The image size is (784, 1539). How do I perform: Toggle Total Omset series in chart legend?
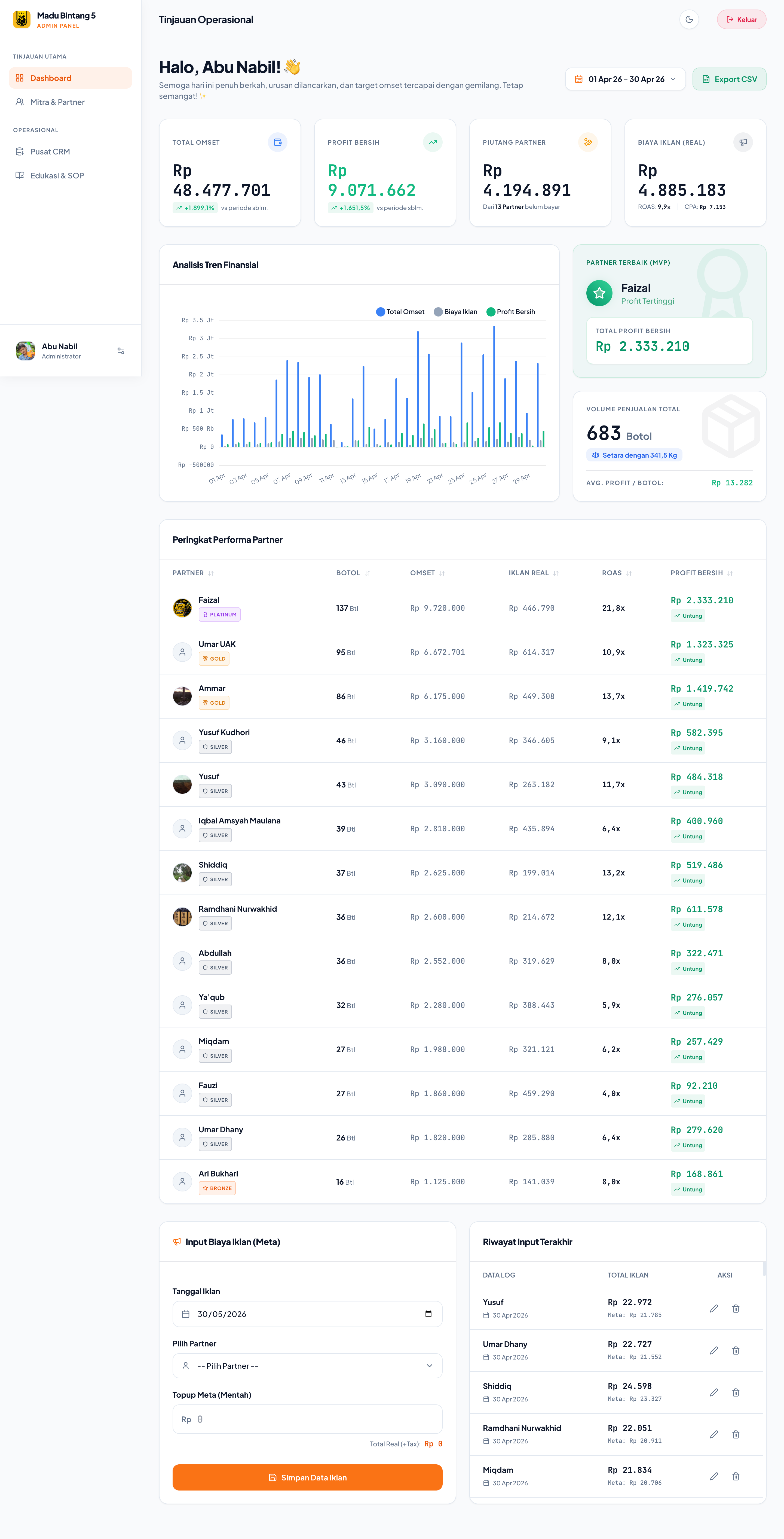coord(400,312)
